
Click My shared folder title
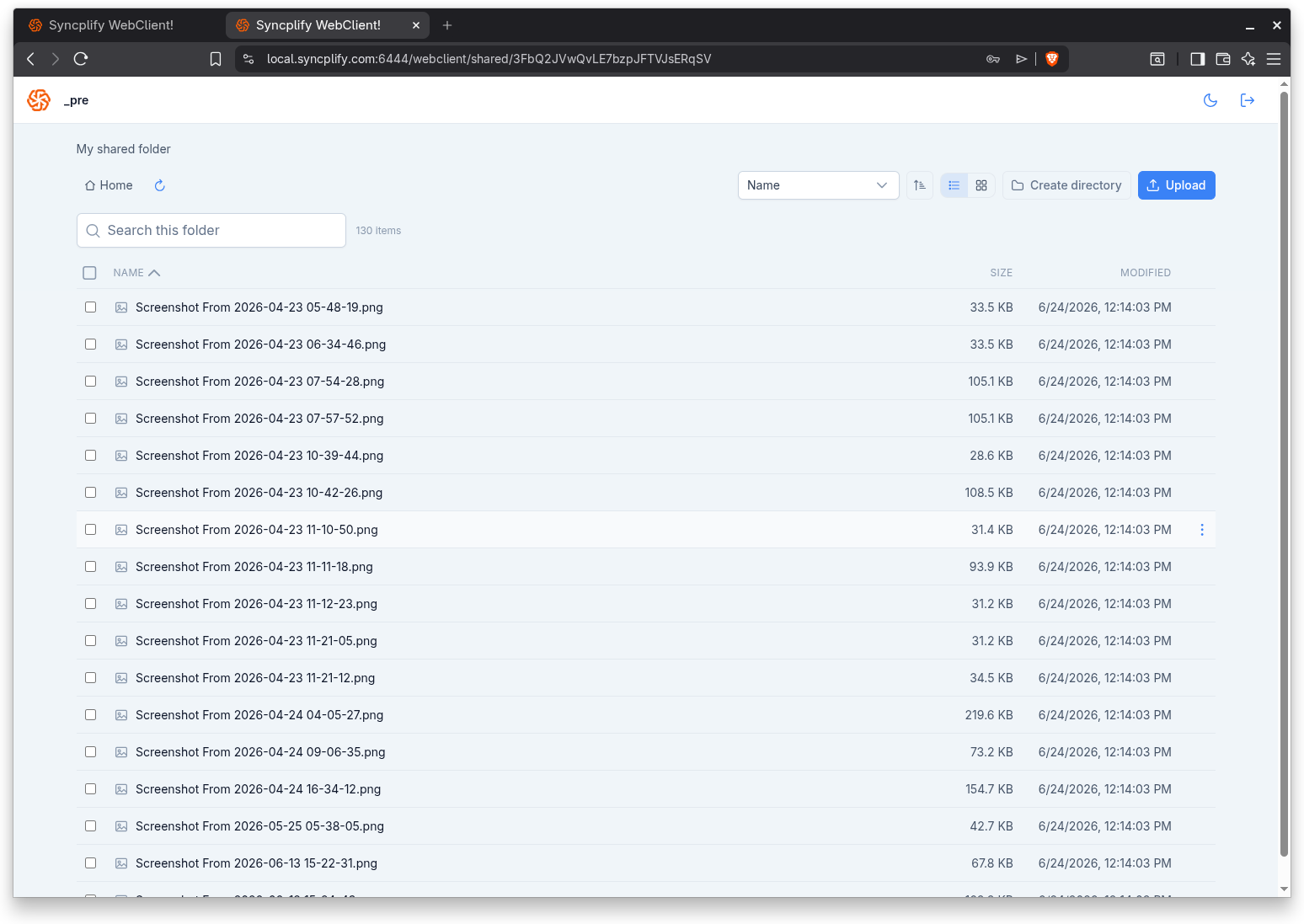123,149
